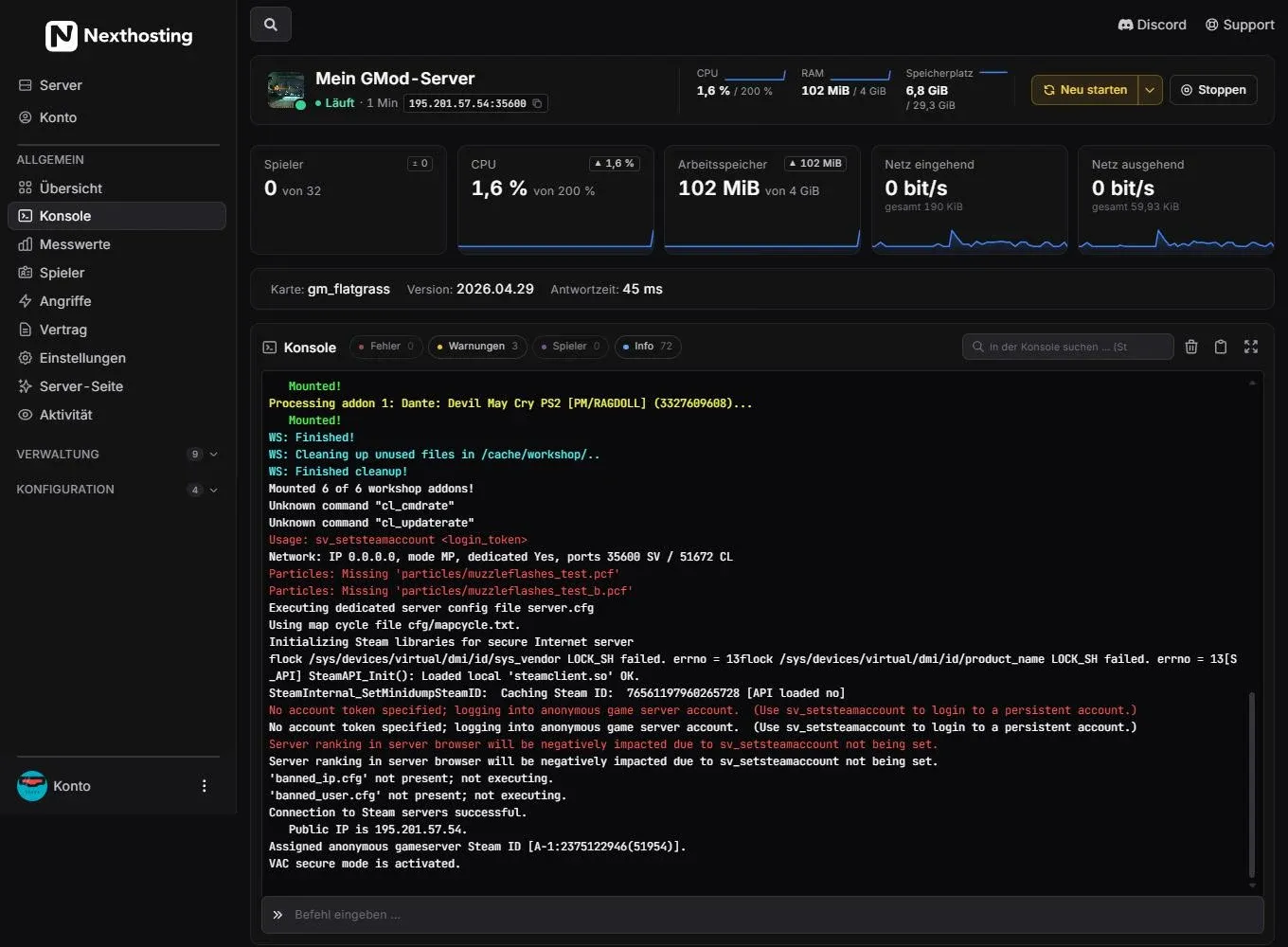The height and width of the screenshot is (947, 1288).
Task: Click the Konto avatar at bottom
Action: click(x=32, y=786)
